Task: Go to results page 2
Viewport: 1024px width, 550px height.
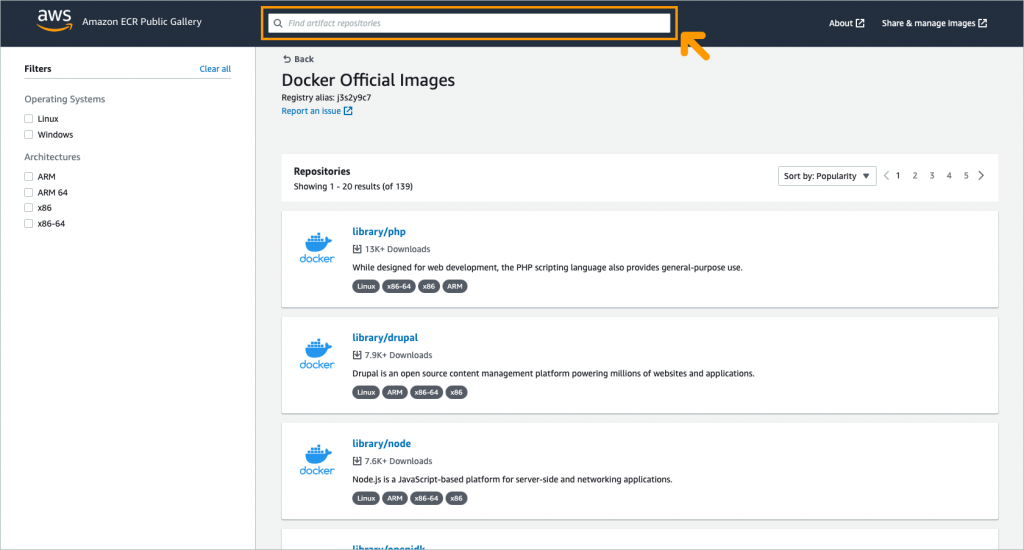Action: click(x=915, y=176)
